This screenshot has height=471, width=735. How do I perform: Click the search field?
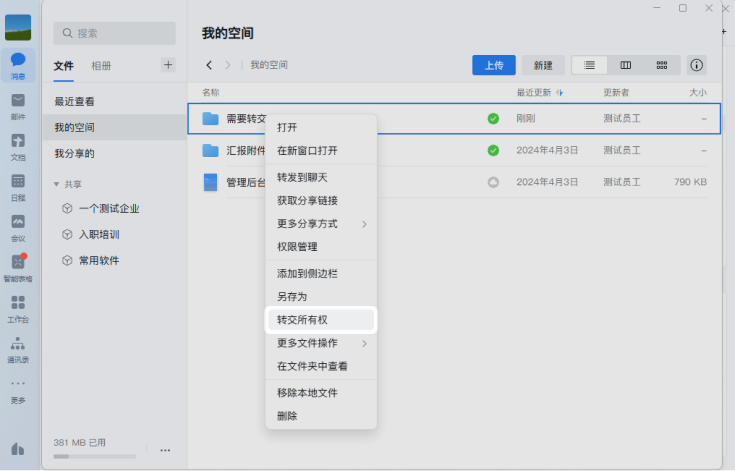[114, 33]
